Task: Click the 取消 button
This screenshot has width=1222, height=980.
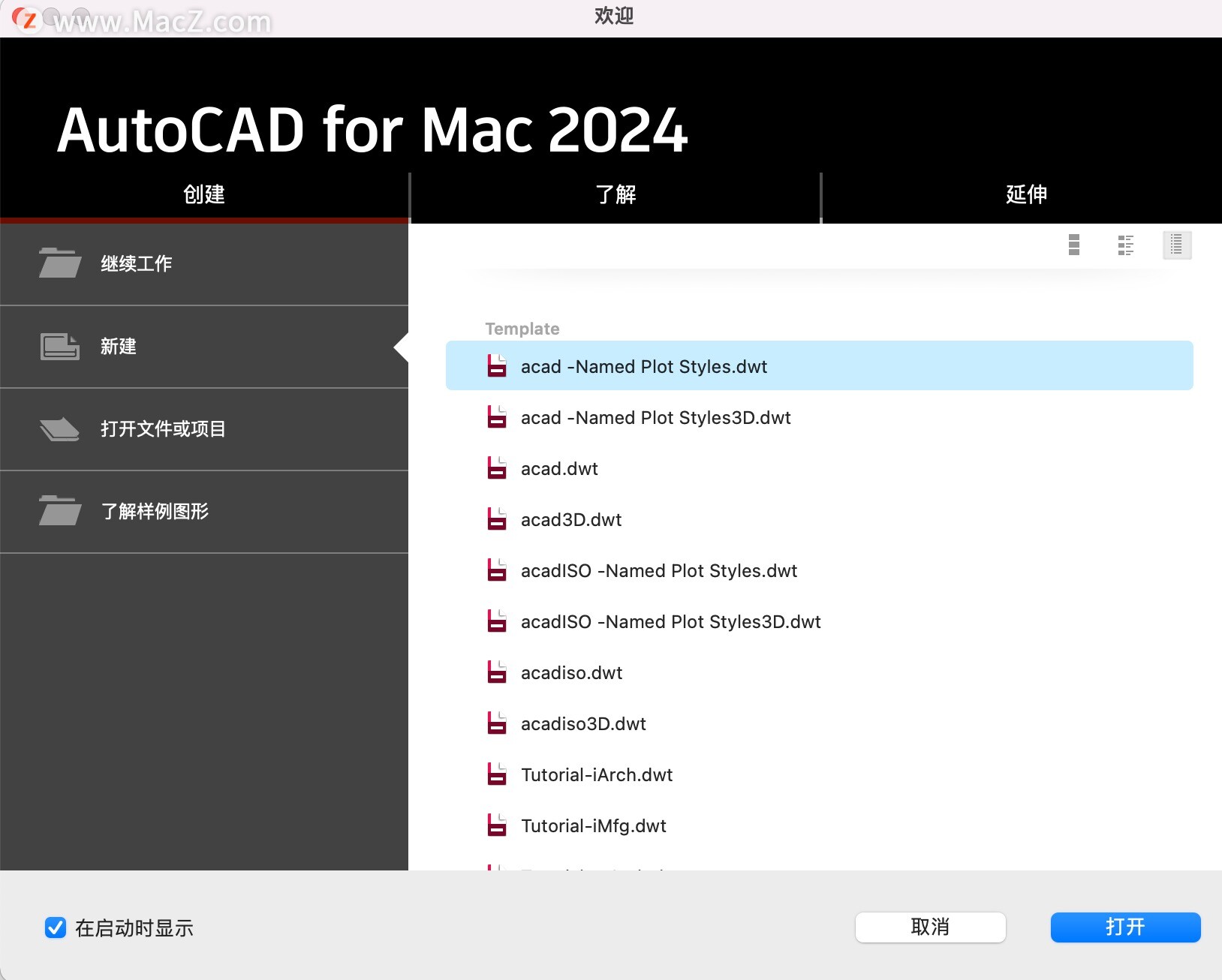Action: 931,927
